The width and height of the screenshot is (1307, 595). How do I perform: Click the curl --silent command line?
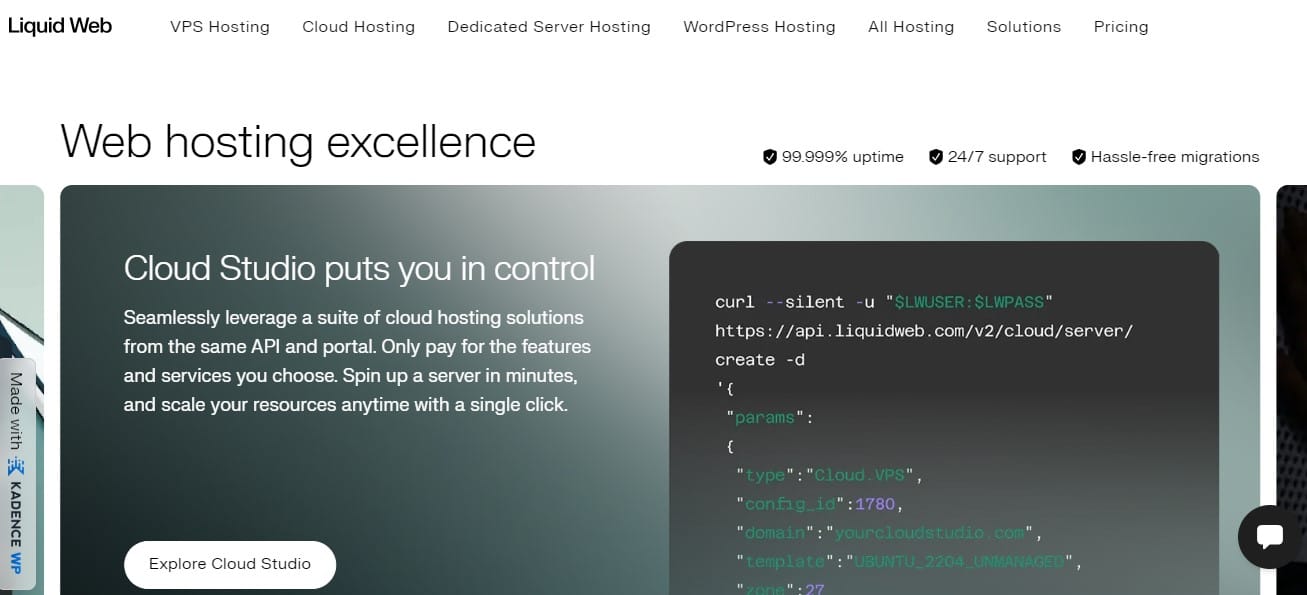point(885,301)
